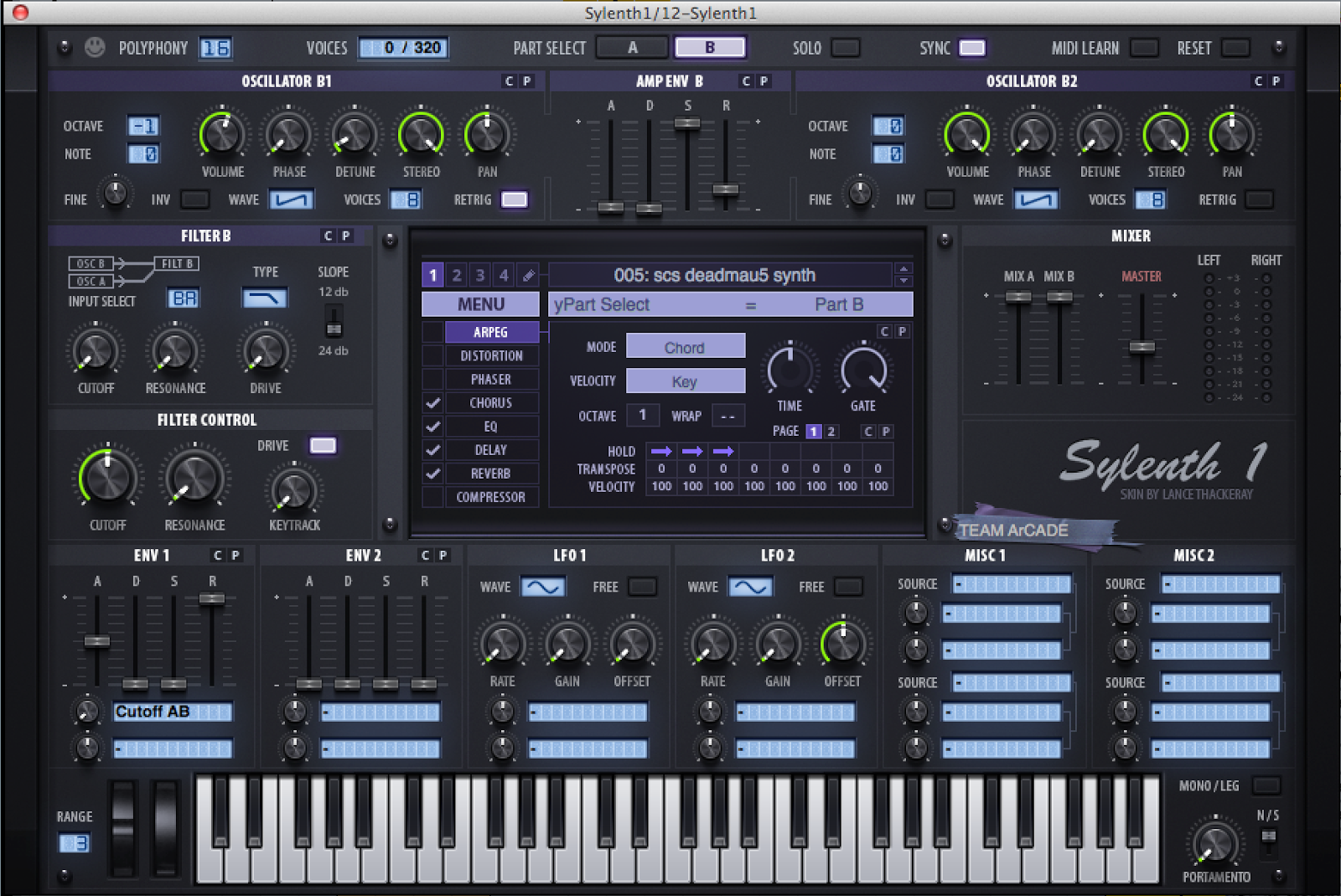1341x896 pixels.
Task: Click the Oscillator B2 Stereo knob
Action: [1166, 135]
